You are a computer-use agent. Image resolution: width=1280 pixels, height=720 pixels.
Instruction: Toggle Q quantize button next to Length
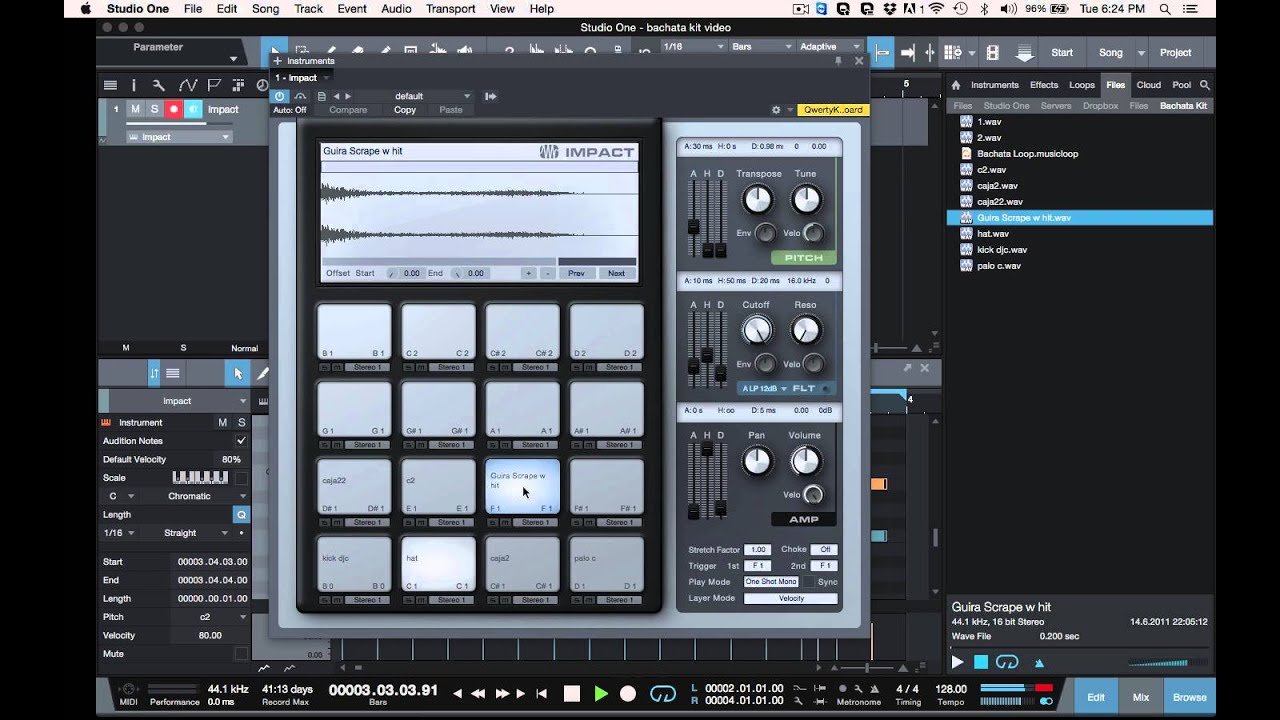(241, 514)
